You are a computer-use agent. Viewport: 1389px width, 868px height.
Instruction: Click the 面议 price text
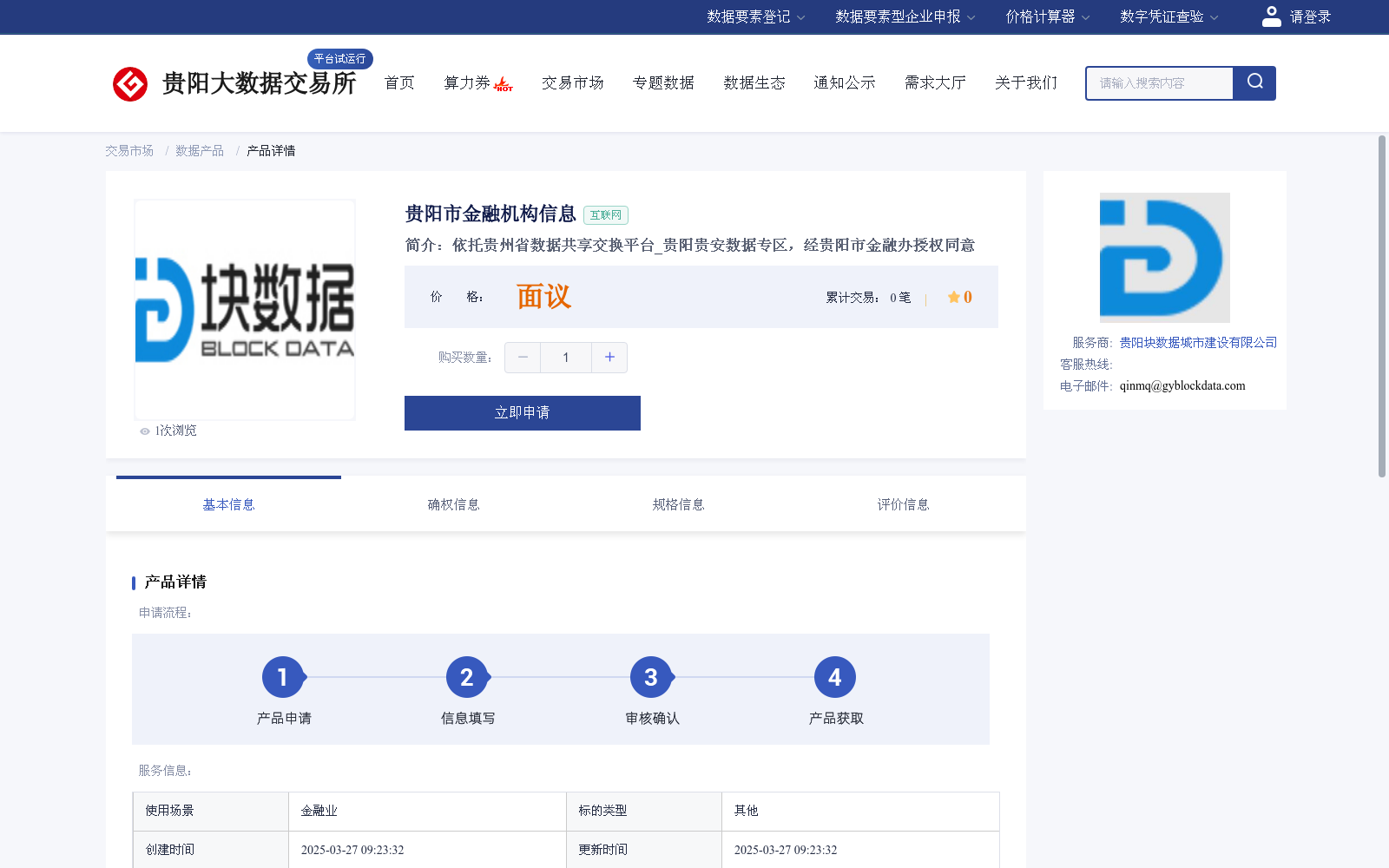543,297
